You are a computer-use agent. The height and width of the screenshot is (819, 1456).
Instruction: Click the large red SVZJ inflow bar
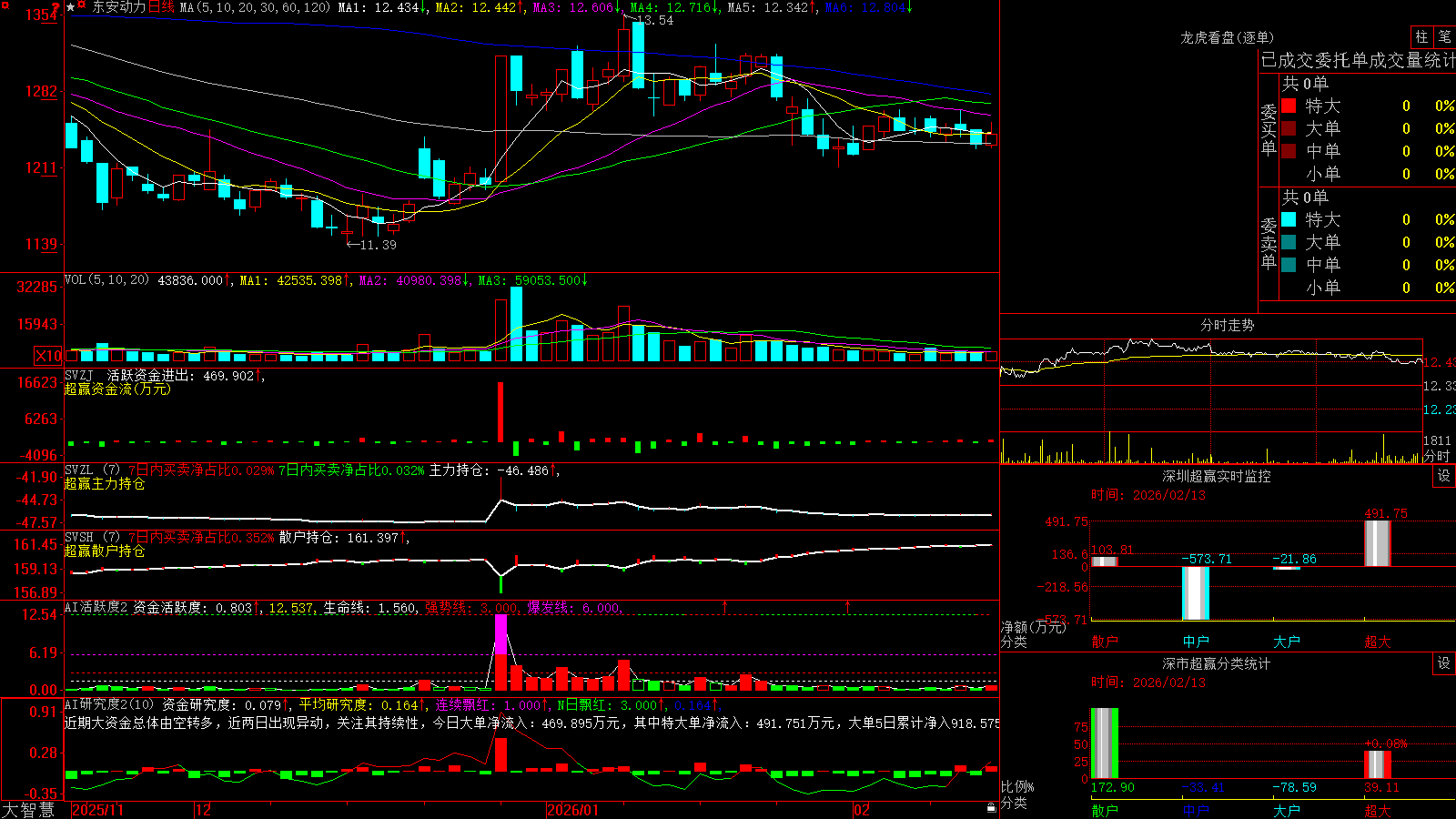coord(500,412)
